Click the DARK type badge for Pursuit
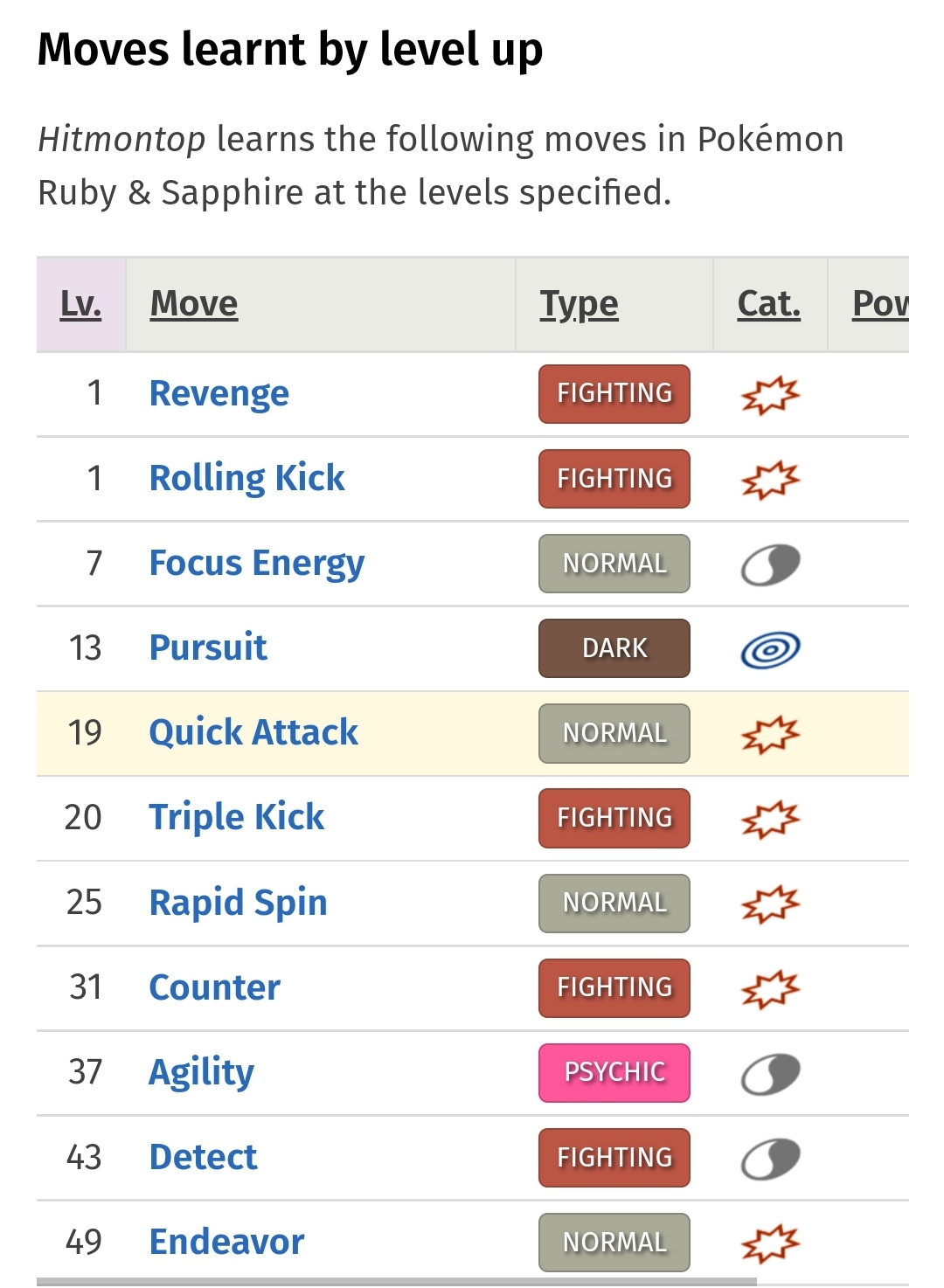This screenshot has width=944, height=1288. pyautogui.click(x=614, y=648)
